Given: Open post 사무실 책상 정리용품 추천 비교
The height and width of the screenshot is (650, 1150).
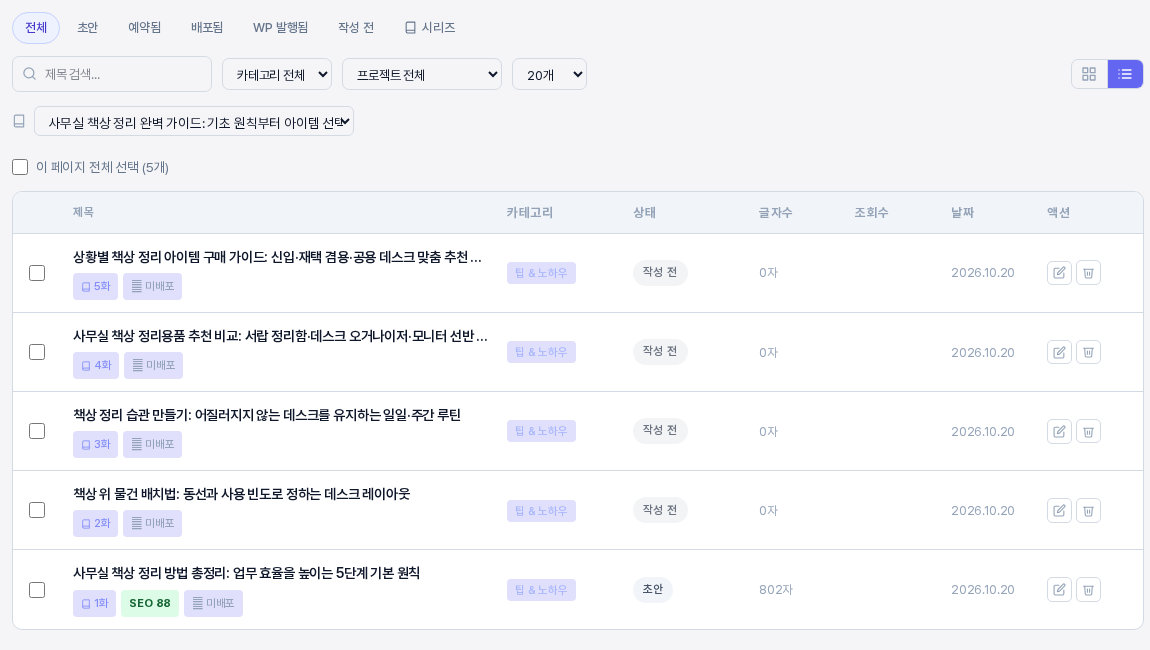Looking at the screenshot, I should (280, 336).
